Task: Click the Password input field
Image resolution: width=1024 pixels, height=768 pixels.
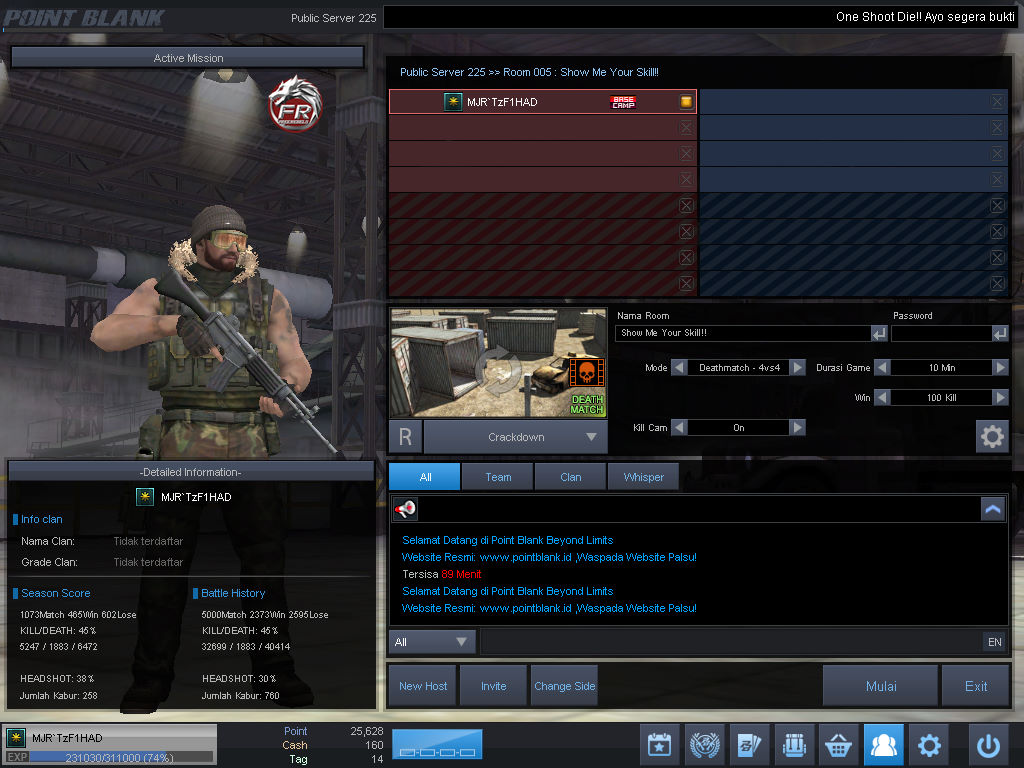Action: [x=941, y=333]
